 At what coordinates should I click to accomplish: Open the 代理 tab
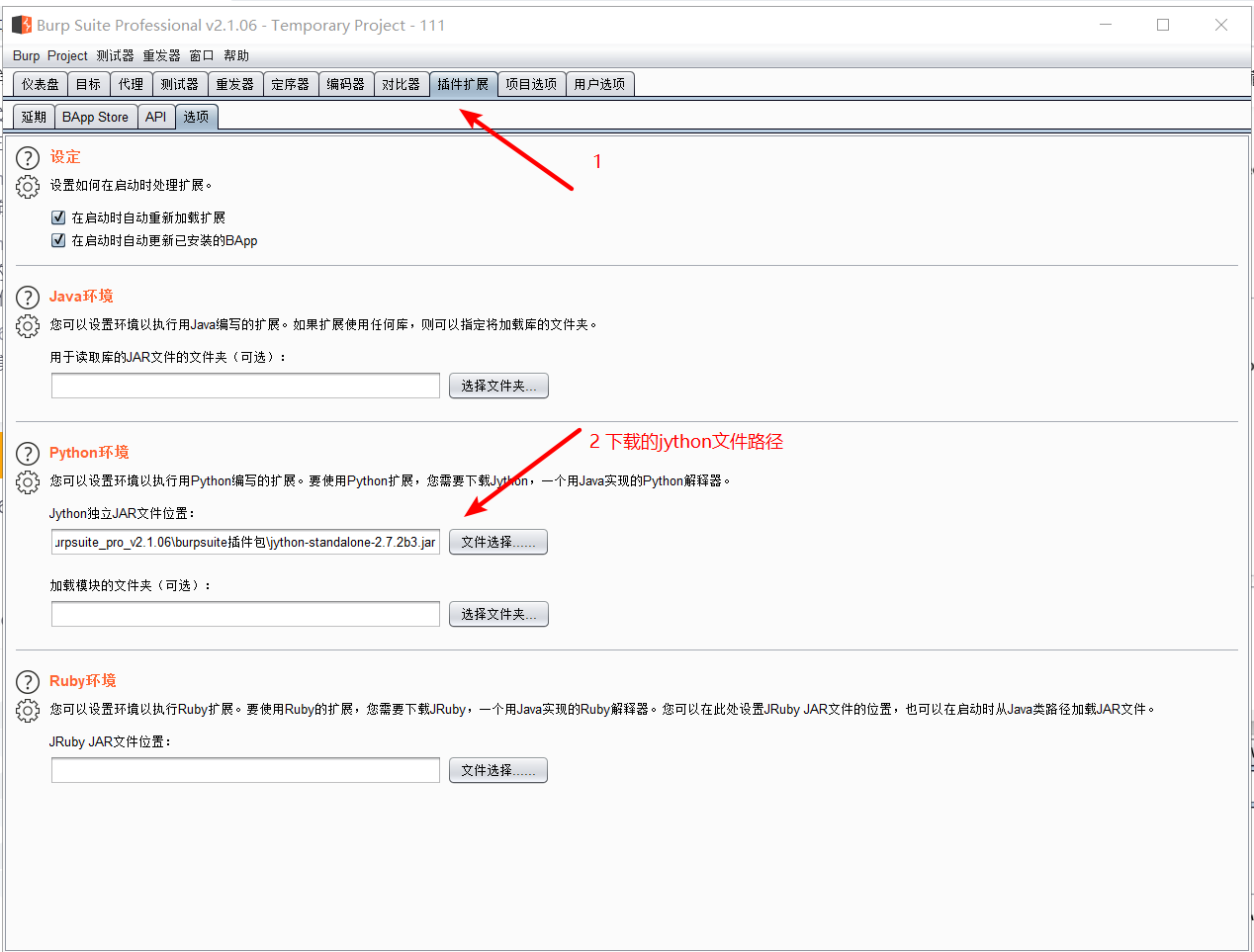tap(131, 84)
